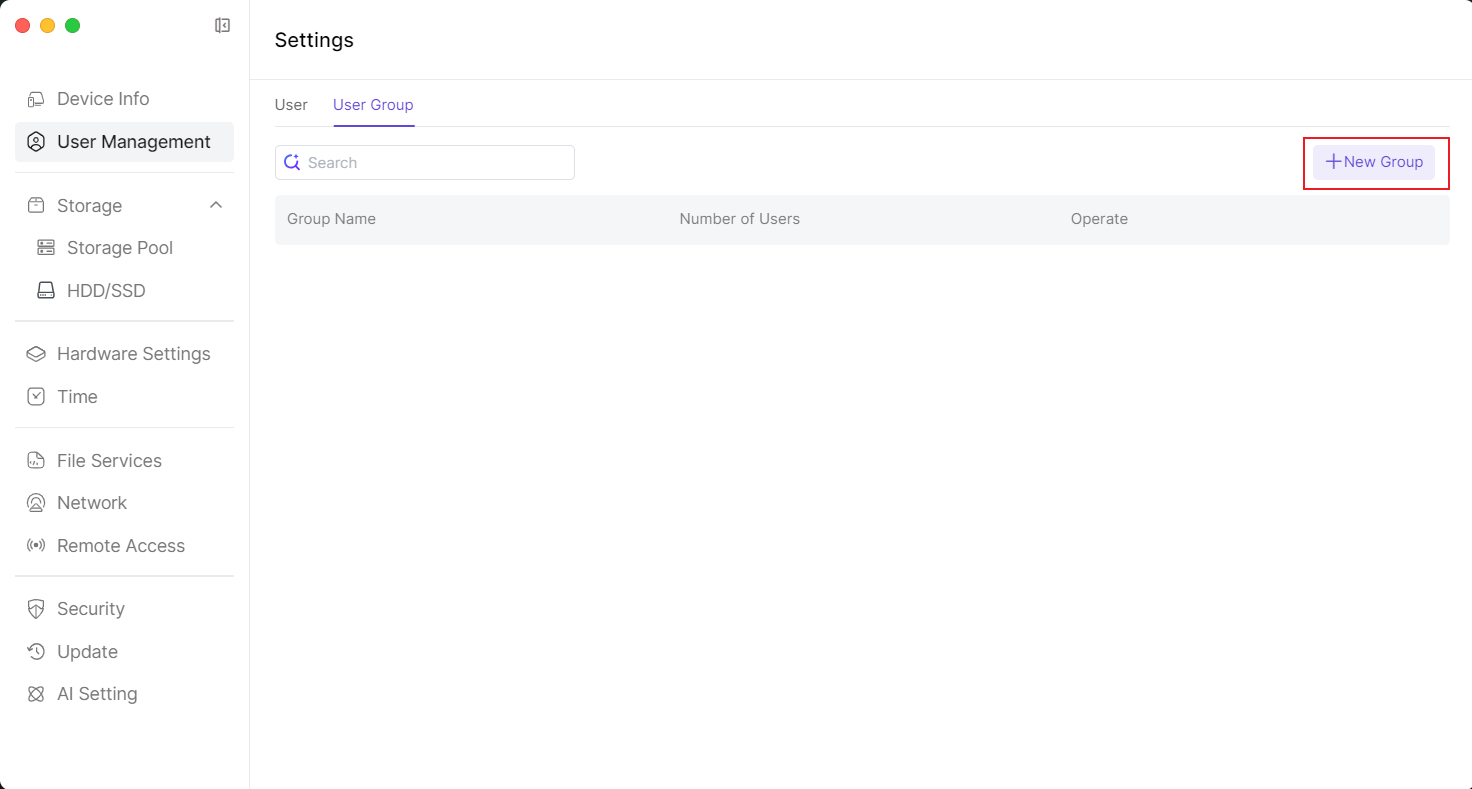1472x789 pixels.
Task: Open File Services via its icon
Action: click(36, 461)
